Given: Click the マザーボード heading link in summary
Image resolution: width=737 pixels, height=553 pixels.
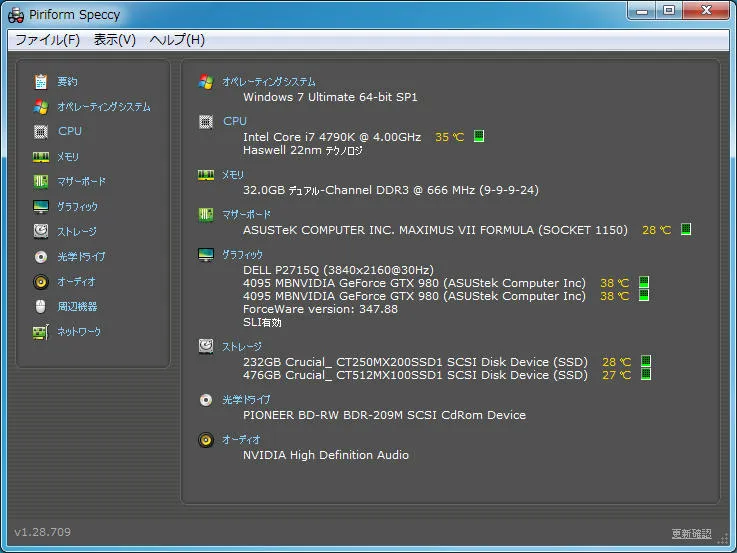Looking at the screenshot, I should click(x=246, y=215).
